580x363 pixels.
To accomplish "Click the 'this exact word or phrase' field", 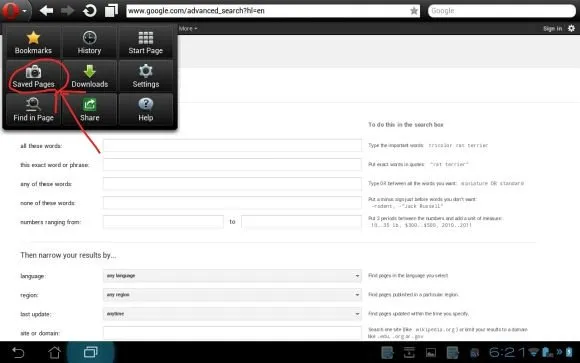I will click(x=232, y=165).
